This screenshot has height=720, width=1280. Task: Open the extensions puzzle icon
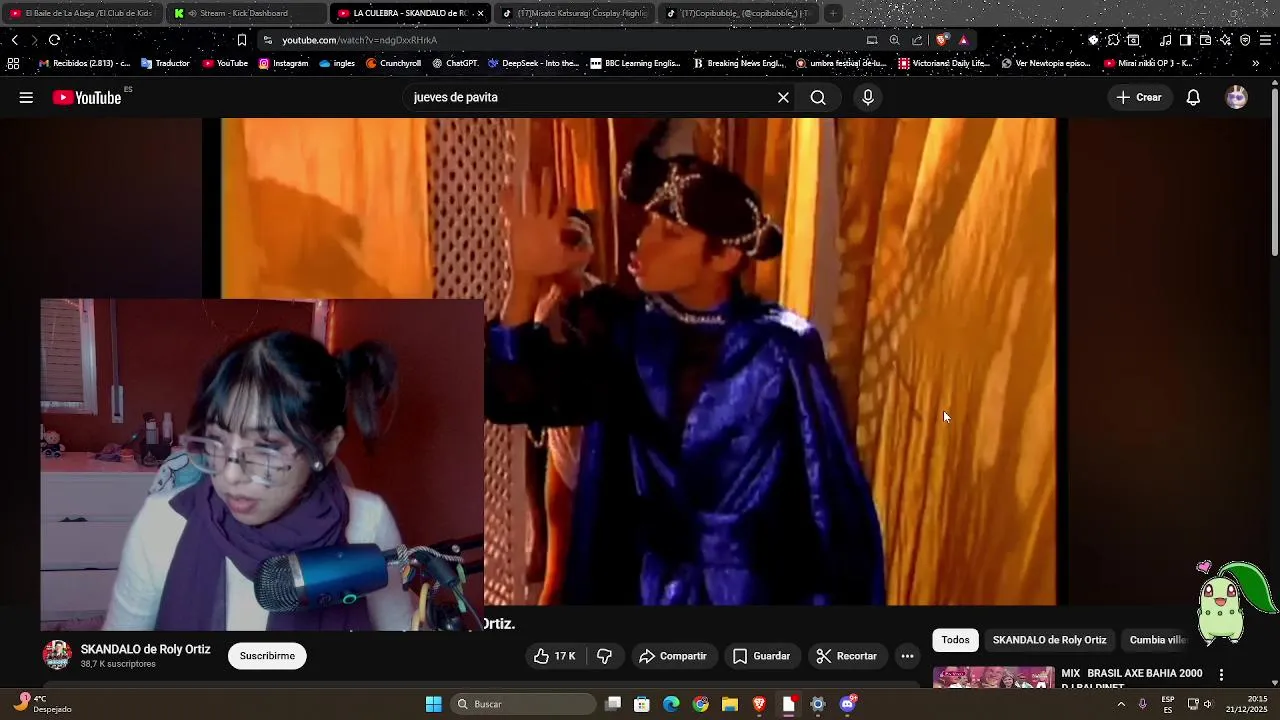click(1113, 40)
